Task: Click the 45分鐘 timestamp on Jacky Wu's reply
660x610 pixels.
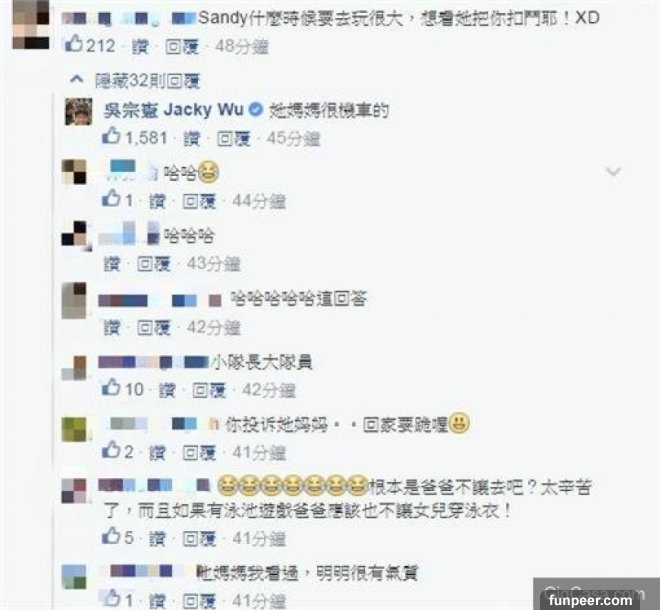Action: pyautogui.click(x=293, y=139)
